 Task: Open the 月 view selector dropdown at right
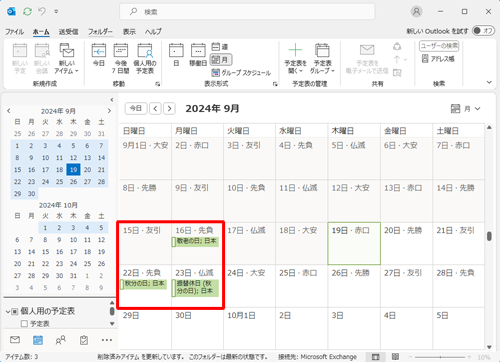pyautogui.click(x=466, y=109)
